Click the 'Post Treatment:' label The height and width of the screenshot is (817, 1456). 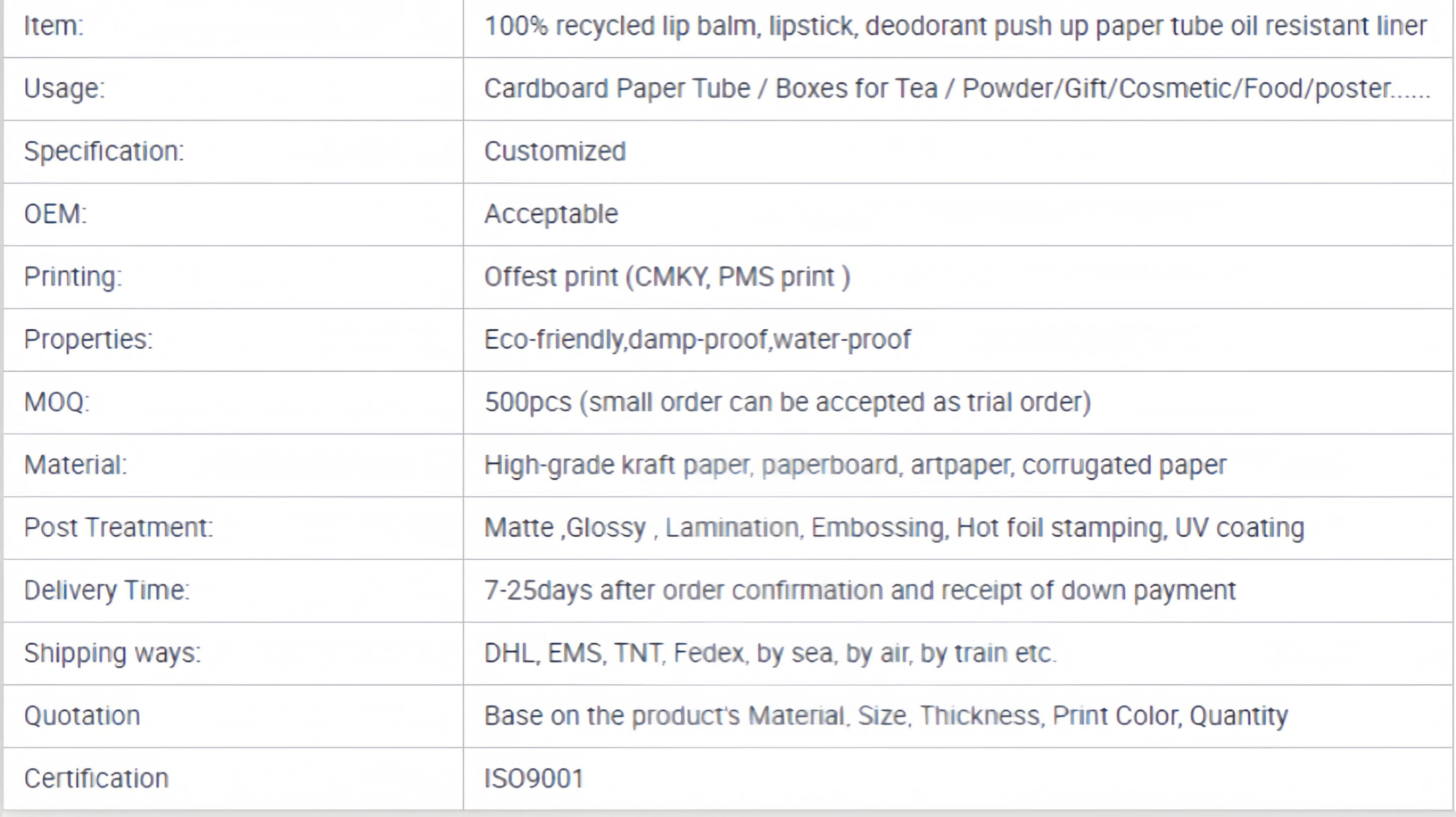(119, 528)
